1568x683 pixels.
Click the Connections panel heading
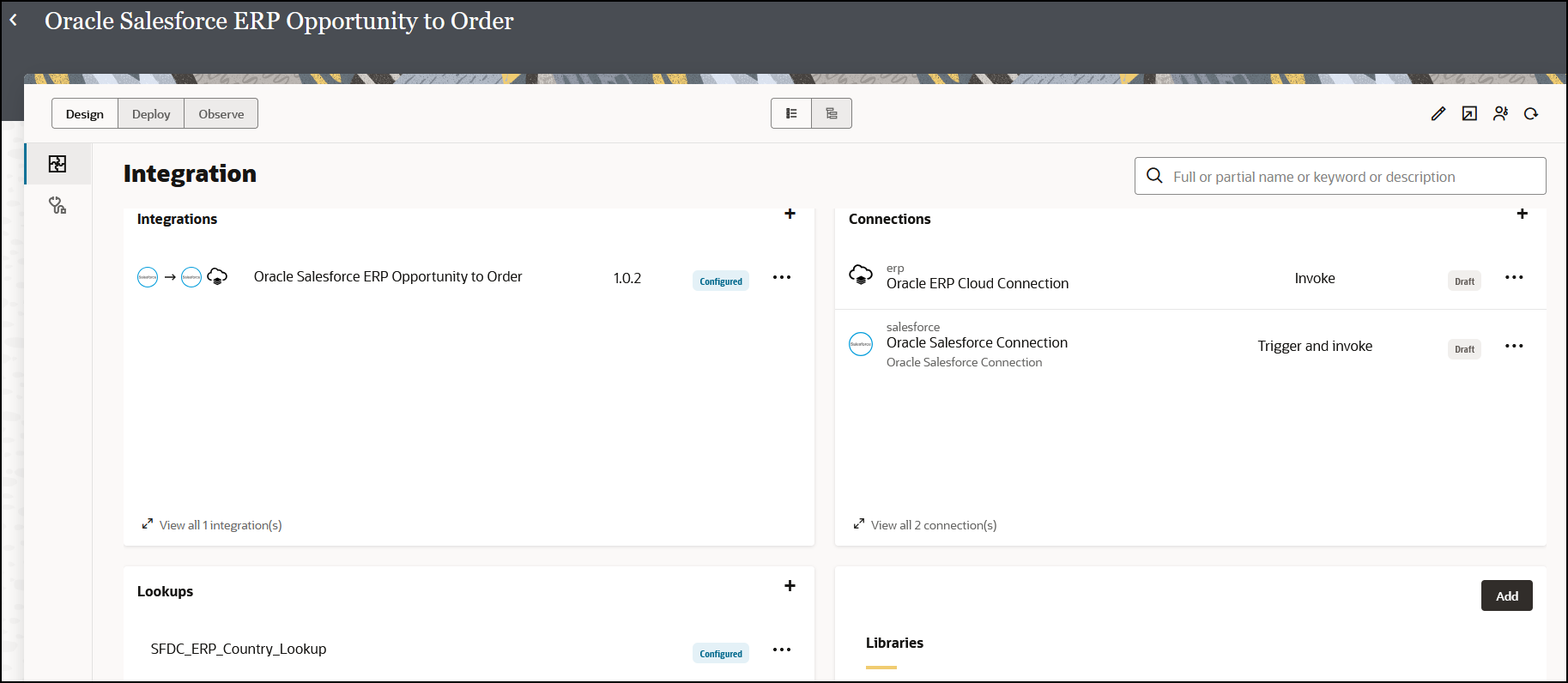click(x=889, y=219)
